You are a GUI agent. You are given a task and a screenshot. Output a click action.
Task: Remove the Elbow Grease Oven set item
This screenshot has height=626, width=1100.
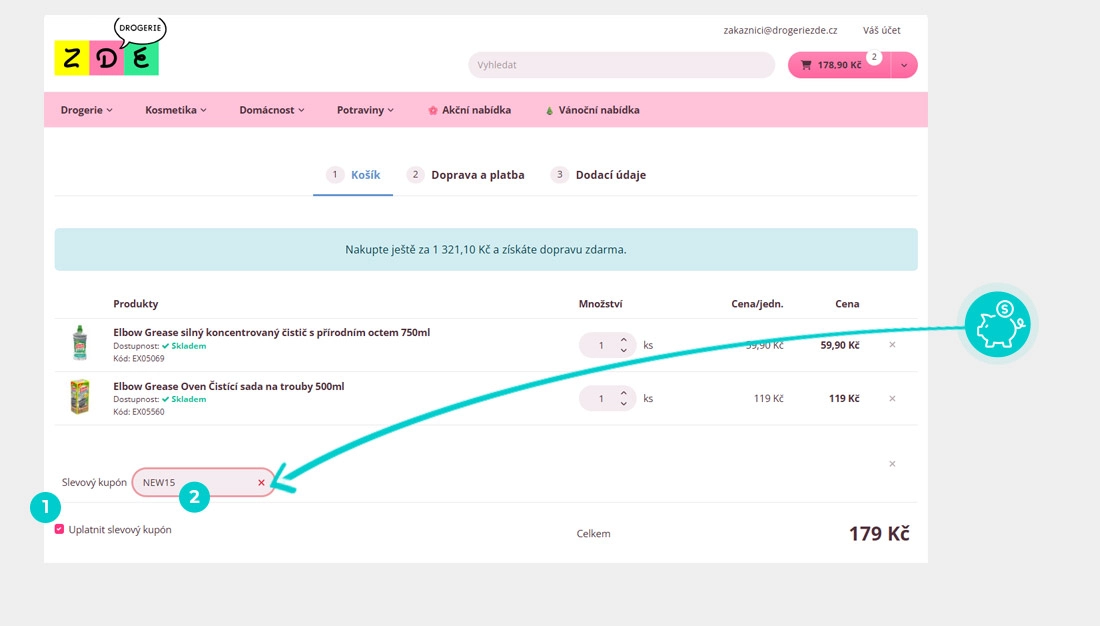(x=892, y=398)
